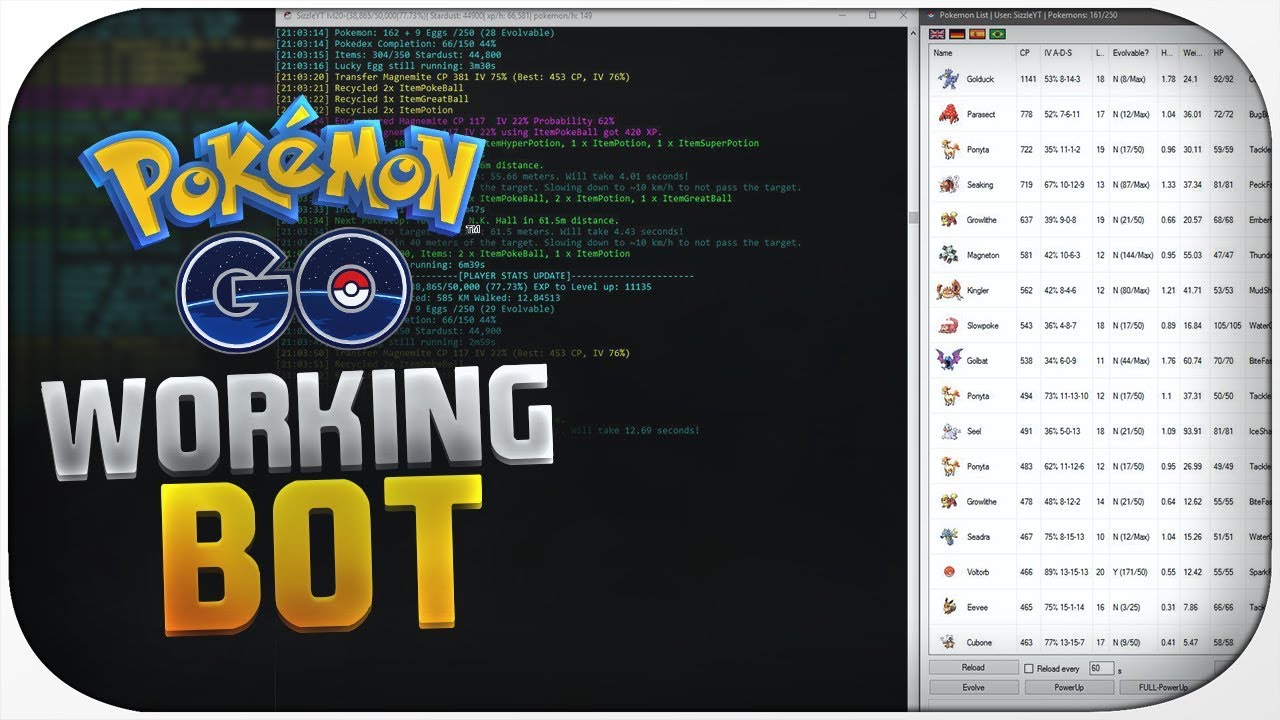Click the Golduck sprite icon
This screenshot has width=1280, height=720.
tap(948, 79)
